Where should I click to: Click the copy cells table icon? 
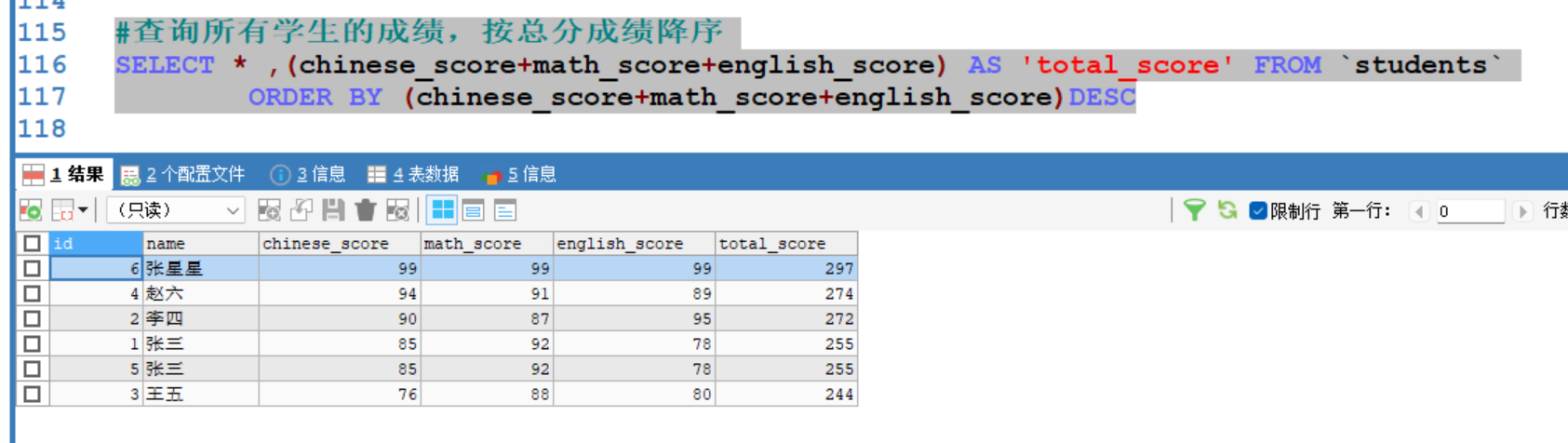[62, 210]
